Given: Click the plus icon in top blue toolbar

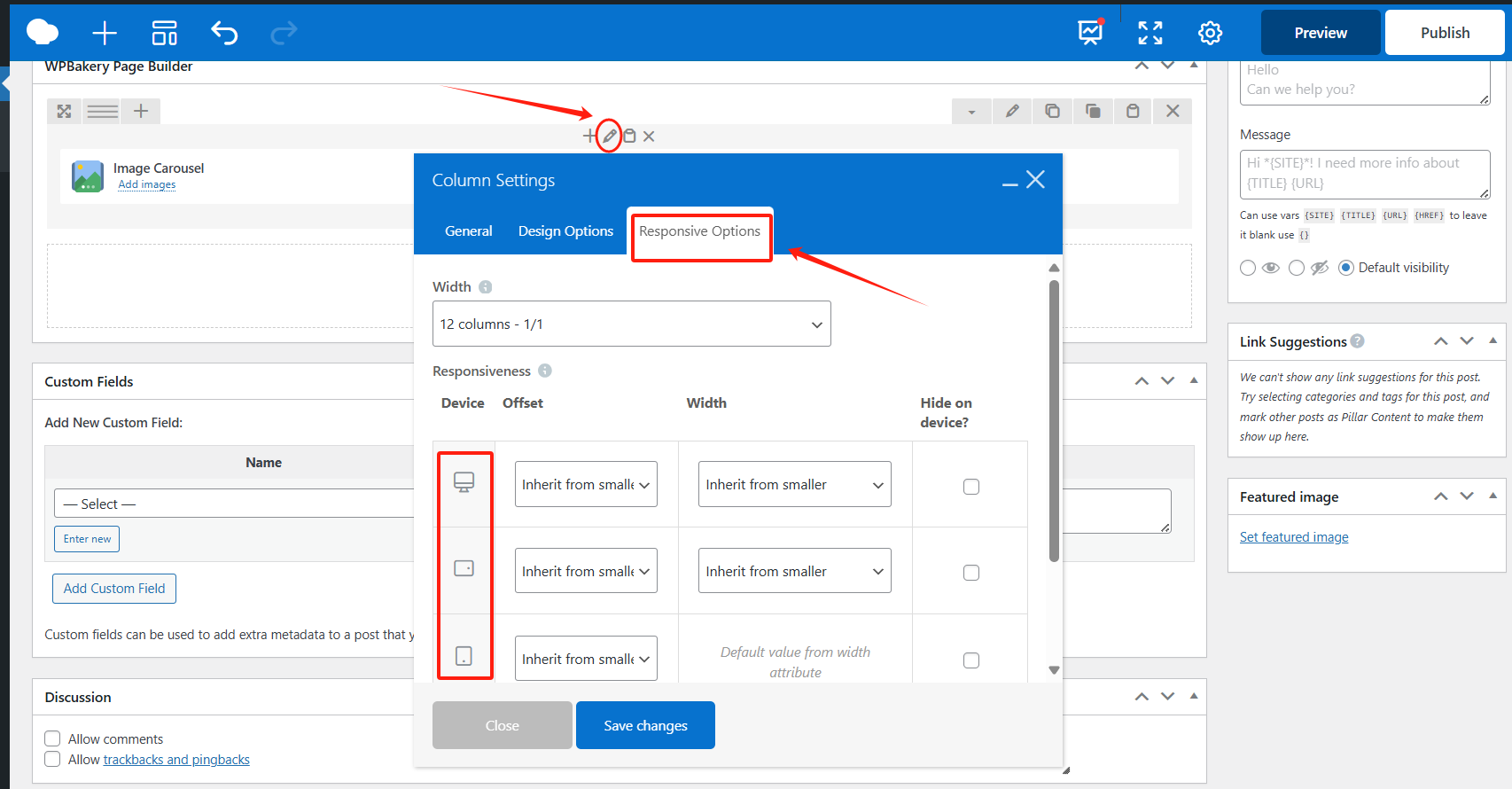Looking at the screenshot, I should tap(105, 33).
